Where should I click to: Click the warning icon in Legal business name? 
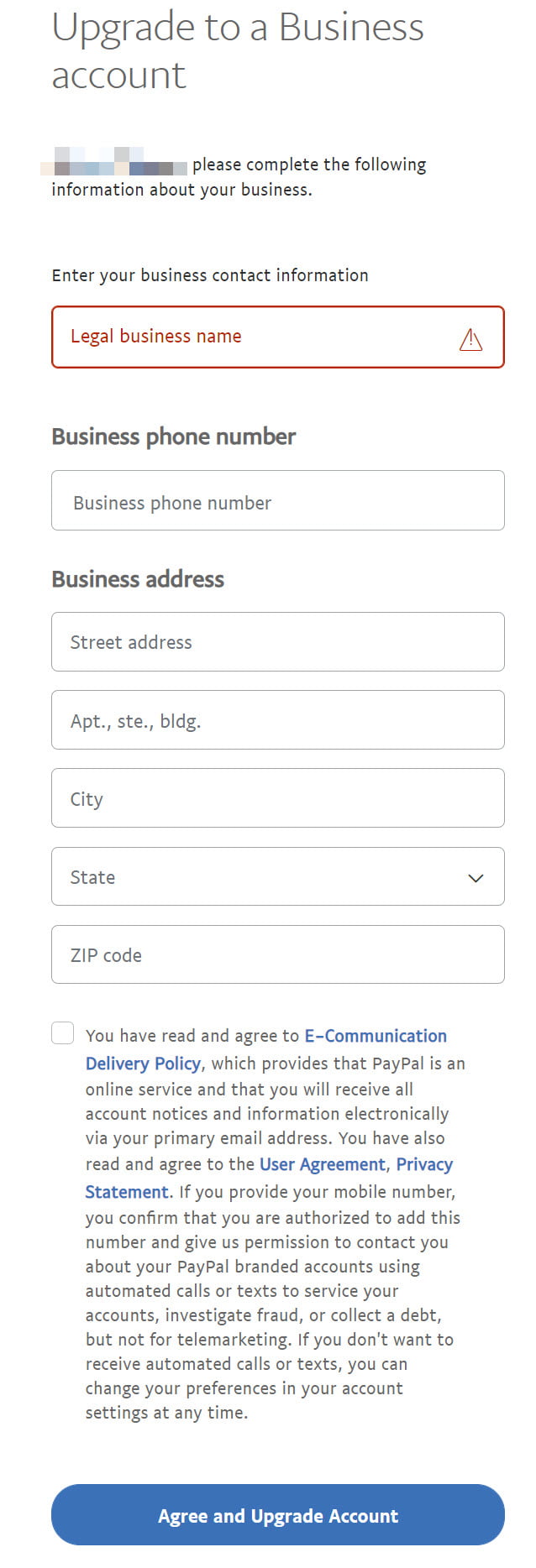(x=470, y=339)
